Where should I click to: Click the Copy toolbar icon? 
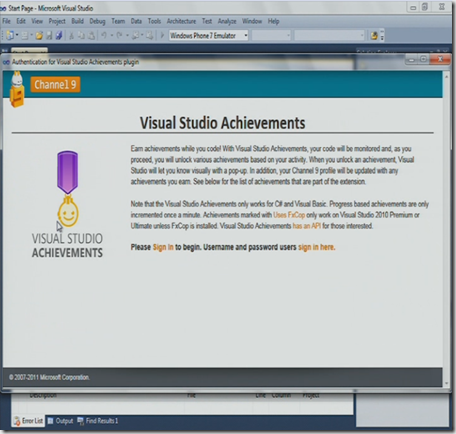coord(81,35)
